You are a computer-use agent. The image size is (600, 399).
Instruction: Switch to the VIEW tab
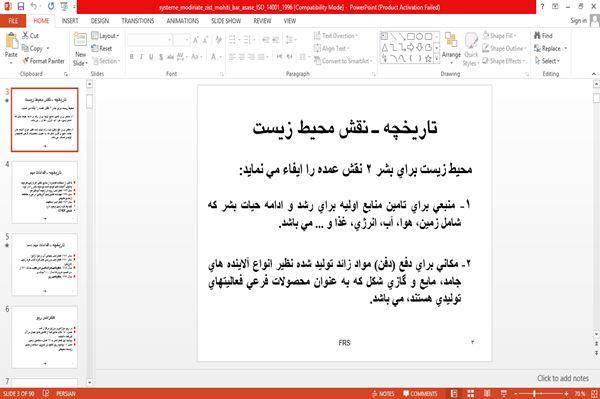pos(290,21)
